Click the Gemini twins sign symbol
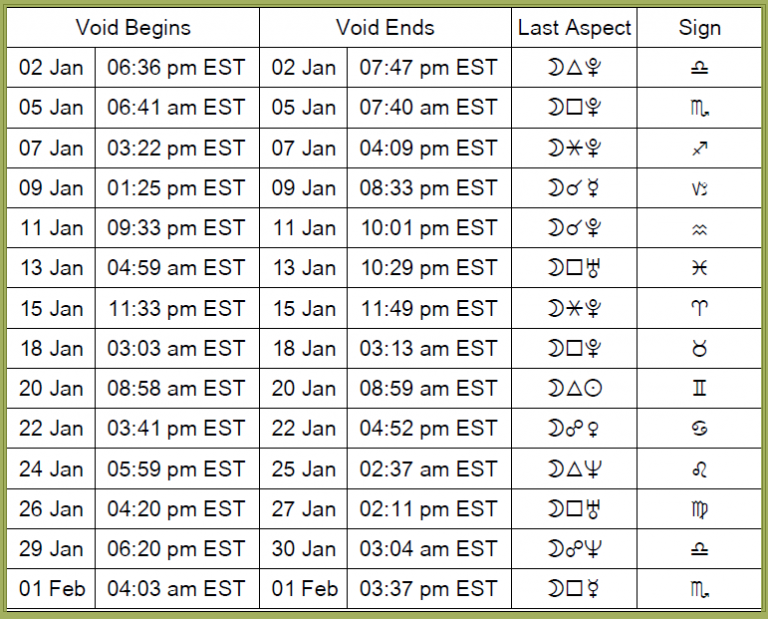The image size is (768, 619). (x=699, y=388)
